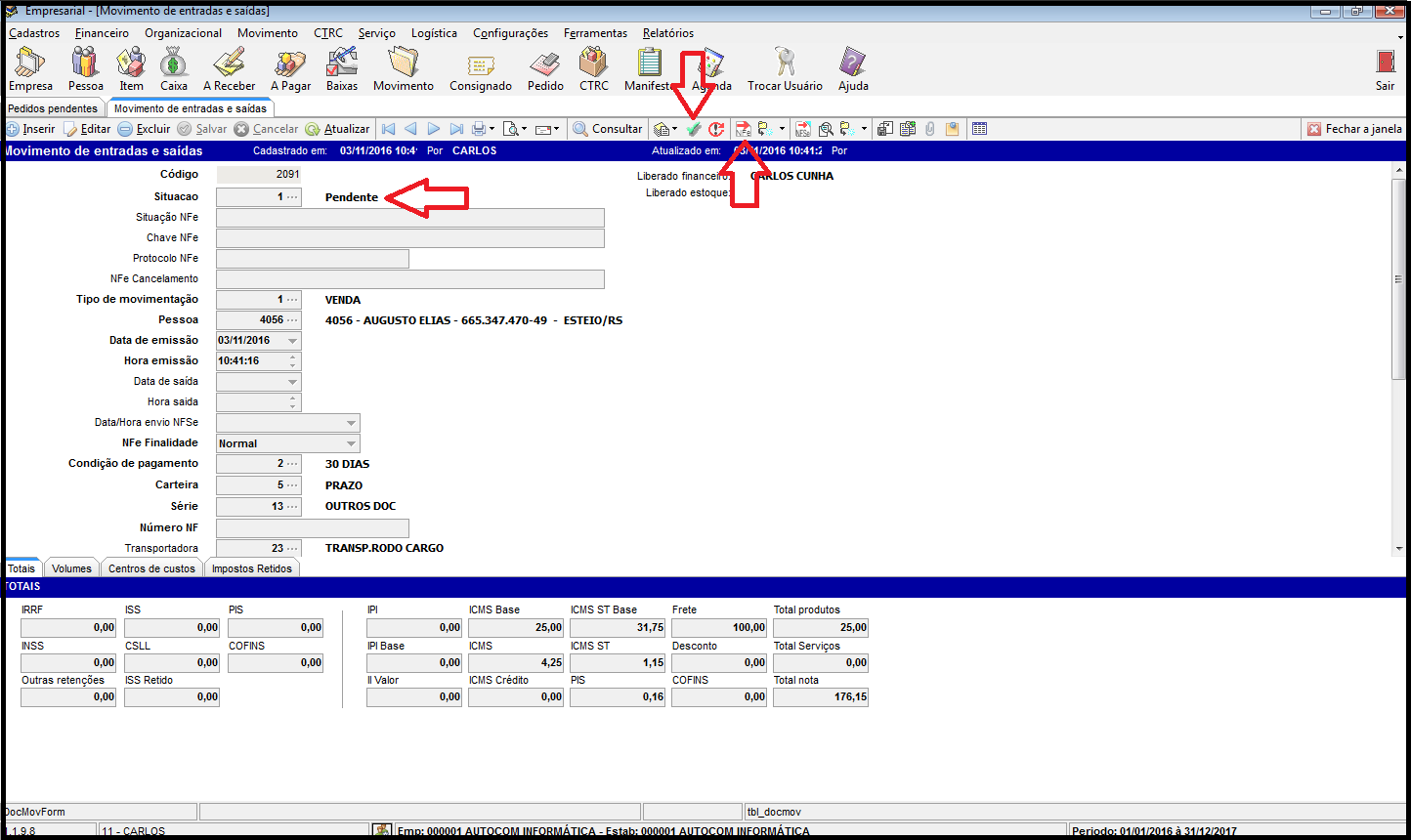Click the Trocar Usuário keys icon
The image size is (1411, 840).
785,68
